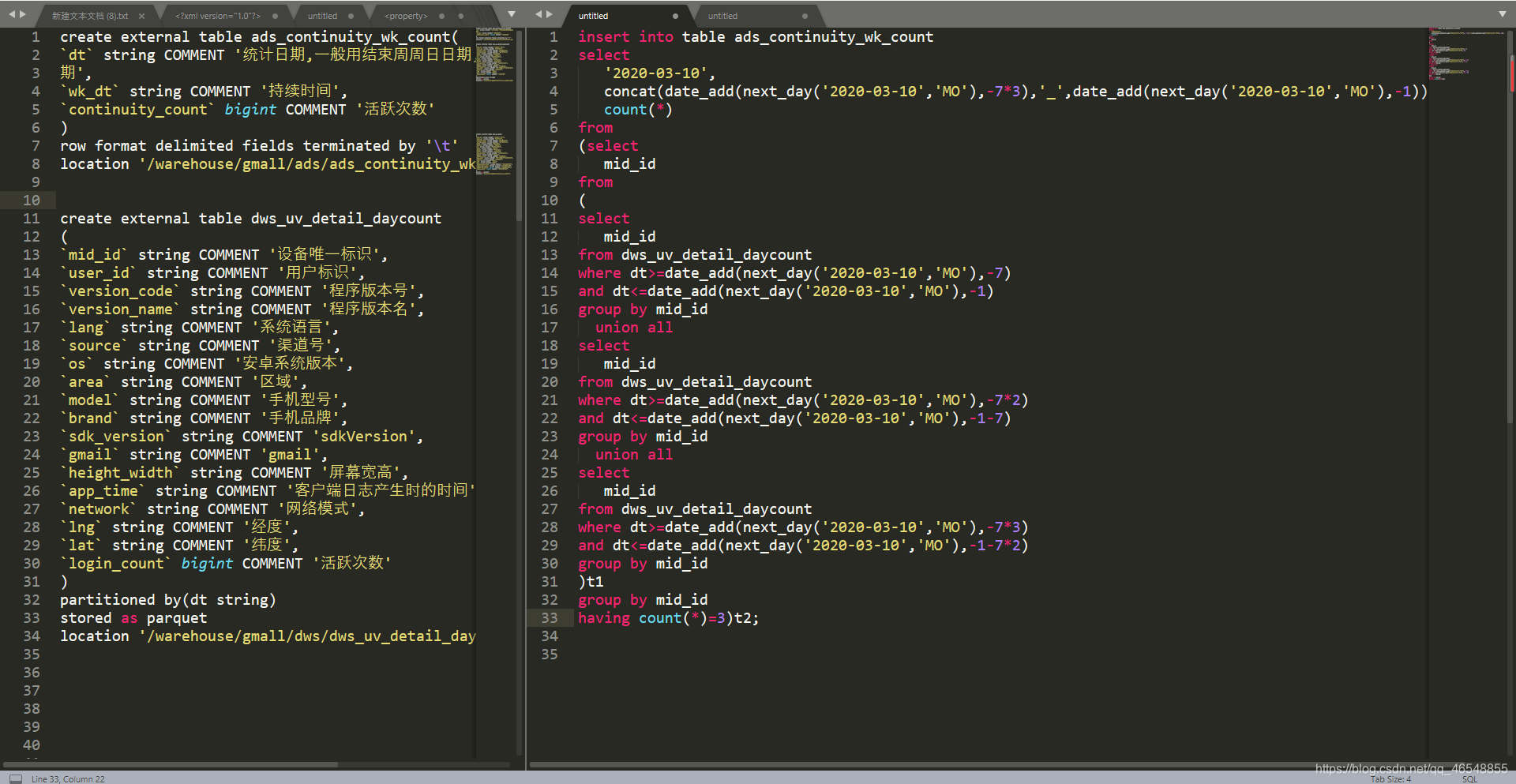Place cursor on 'insert into table ads_continuity_wk_count' line

pos(756,37)
